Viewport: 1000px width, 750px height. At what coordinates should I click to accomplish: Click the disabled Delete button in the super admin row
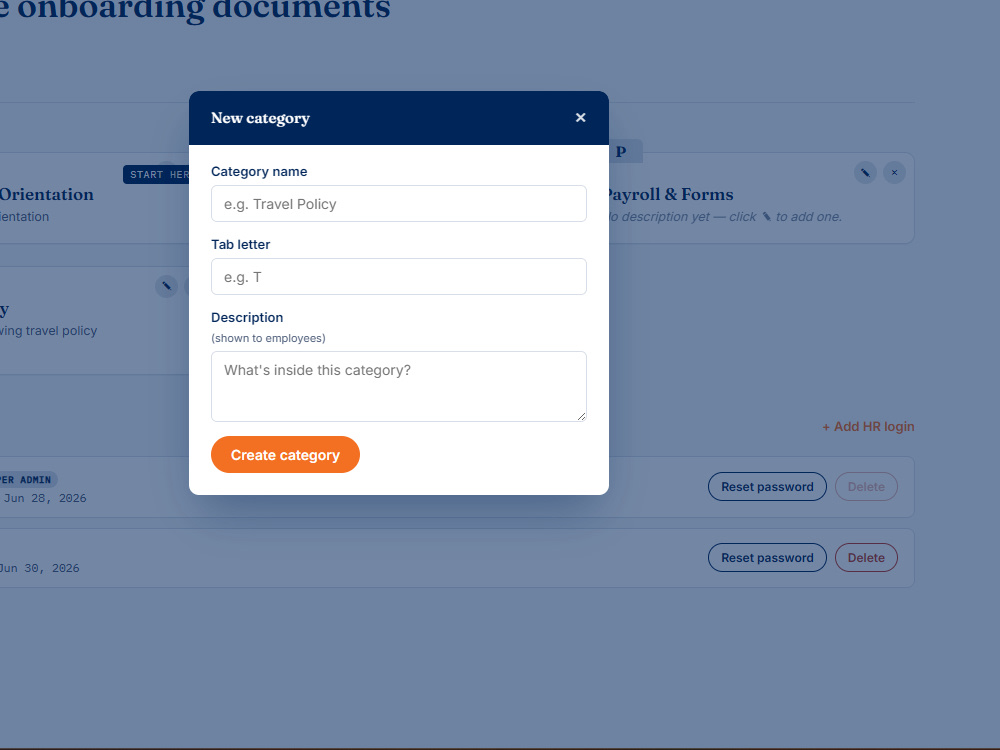click(x=866, y=487)
